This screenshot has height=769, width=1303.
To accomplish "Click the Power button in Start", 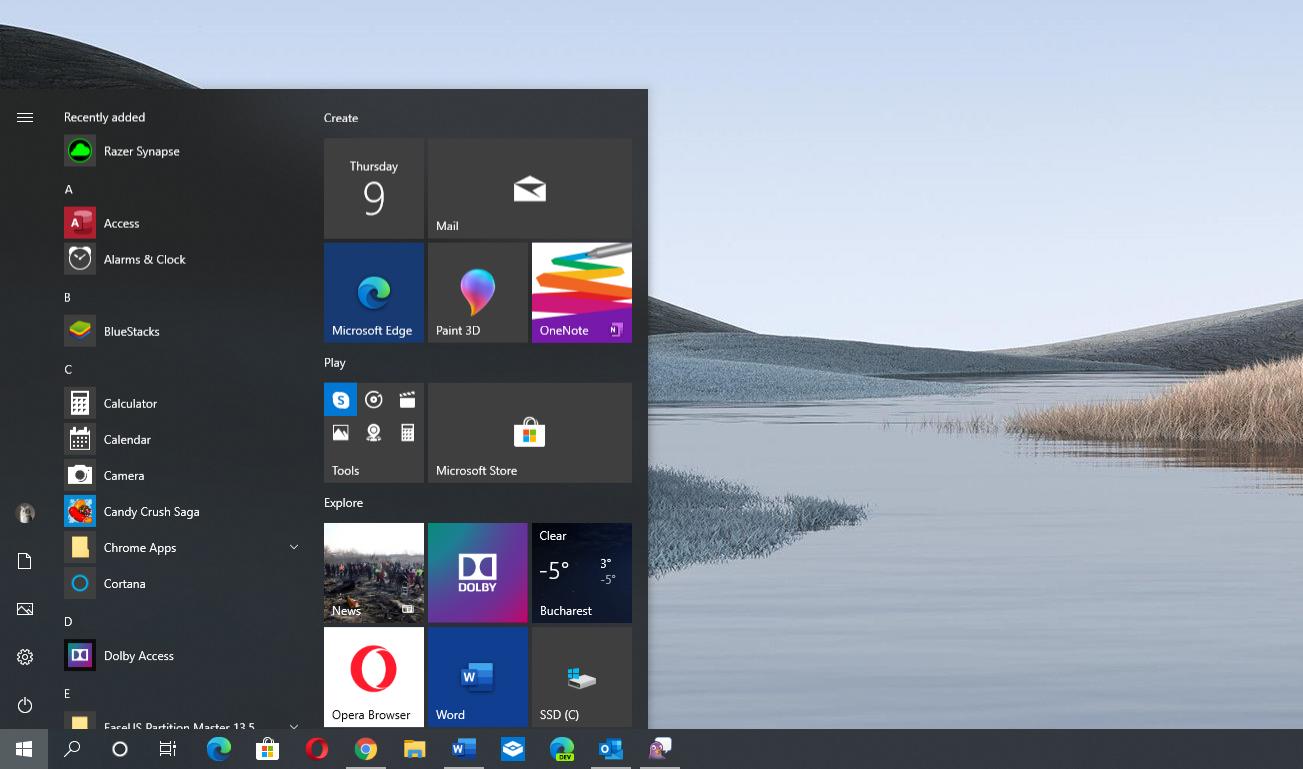I will click(25, 705).
